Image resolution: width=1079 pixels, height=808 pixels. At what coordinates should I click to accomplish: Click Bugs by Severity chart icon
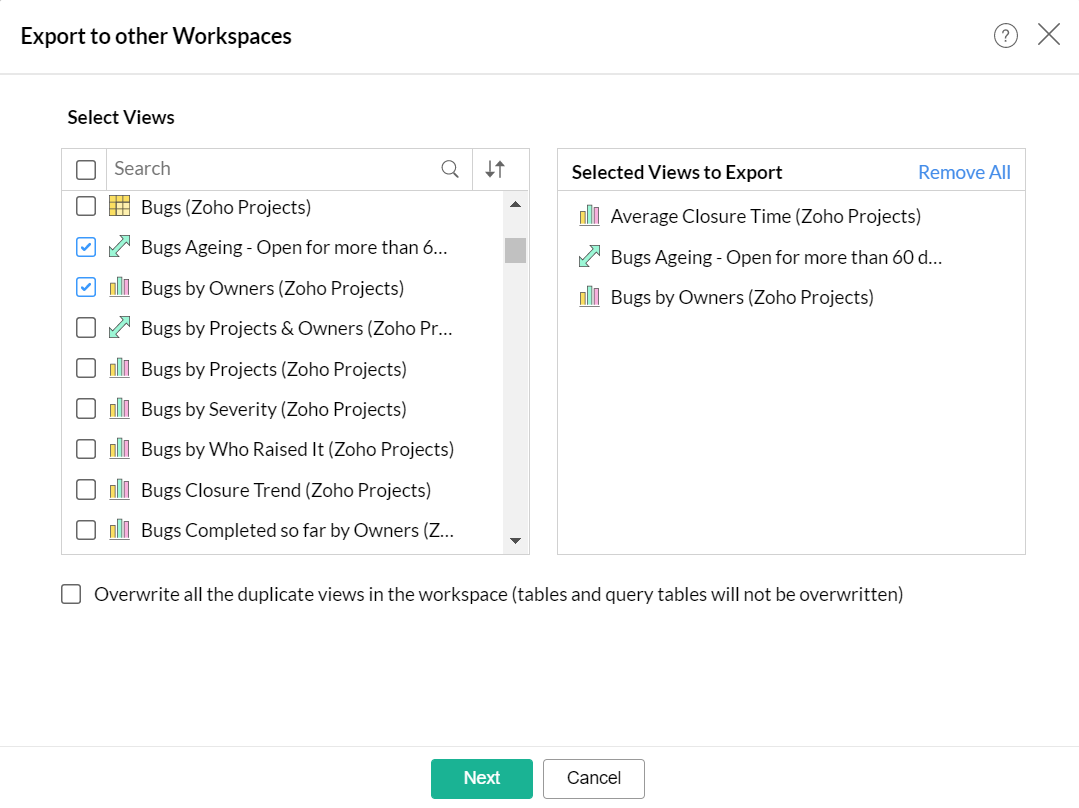tap(120, 409)
